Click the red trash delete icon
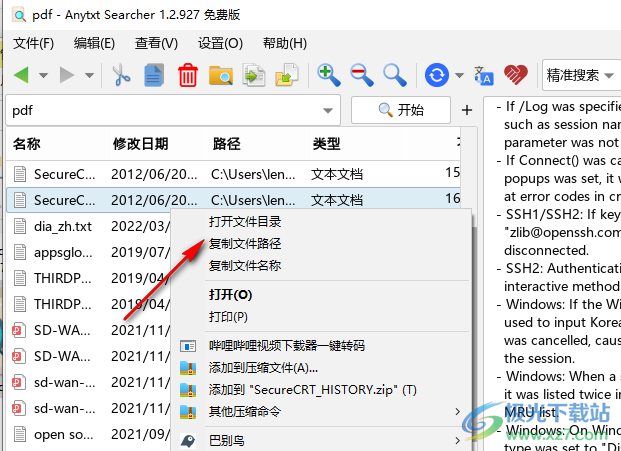The width and height of the screenshot is (621, 451). (x=187, y=75)
